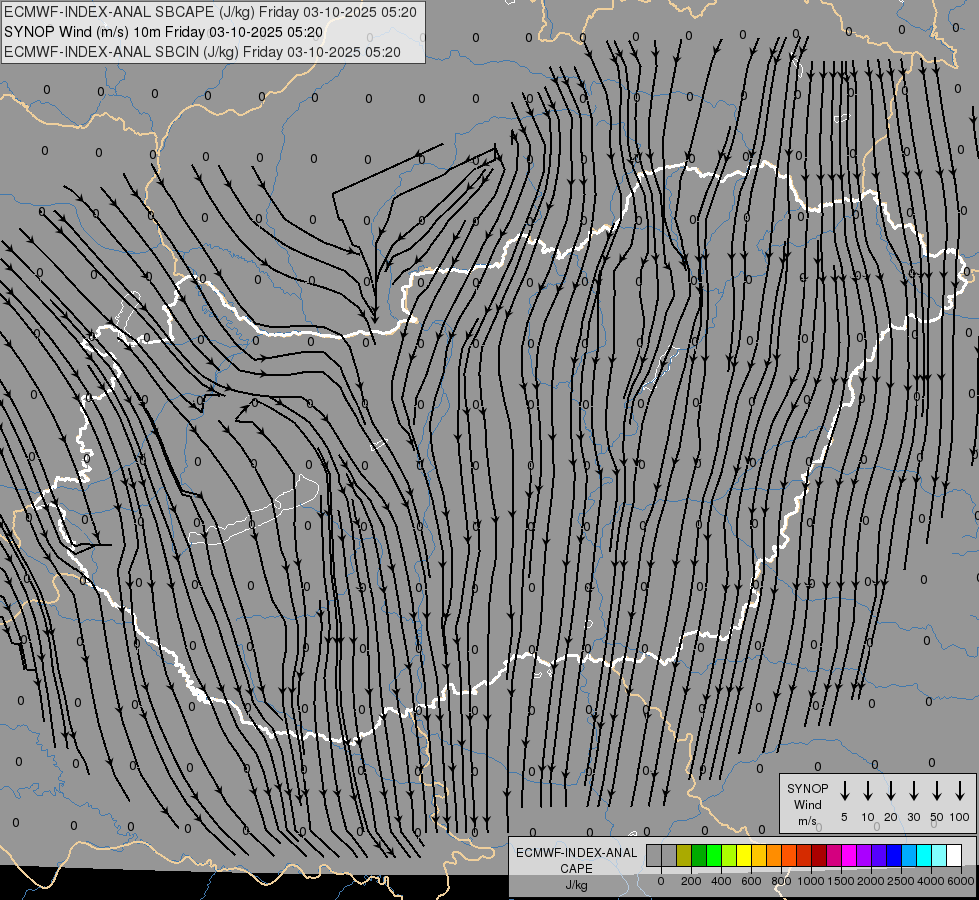The image size is (979, 900).
Task: Click the 'J/kg' unit below CAPE
Action: pos(576,885)
